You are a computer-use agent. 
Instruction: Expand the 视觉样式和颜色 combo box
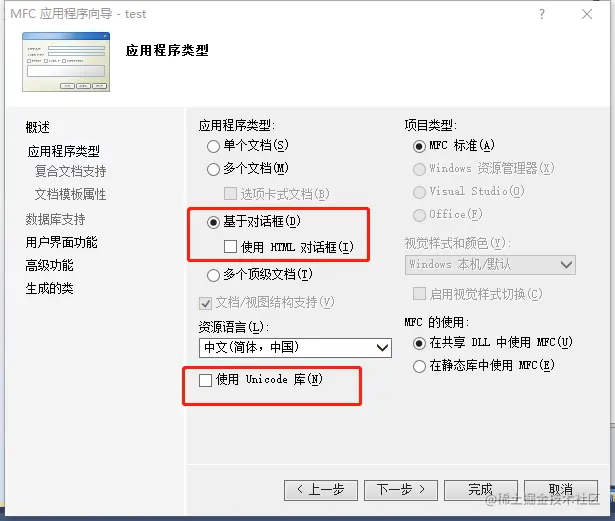490,265
